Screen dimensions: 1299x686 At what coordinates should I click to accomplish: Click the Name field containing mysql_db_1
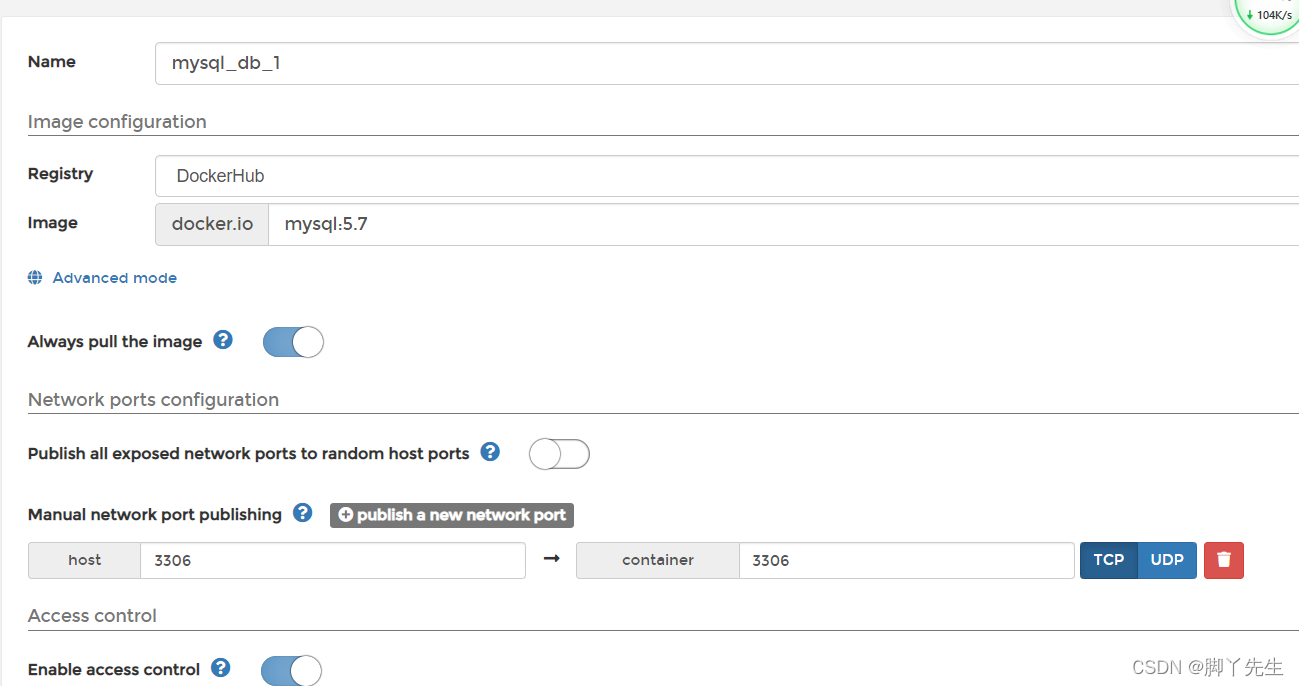tap(727, 63)
